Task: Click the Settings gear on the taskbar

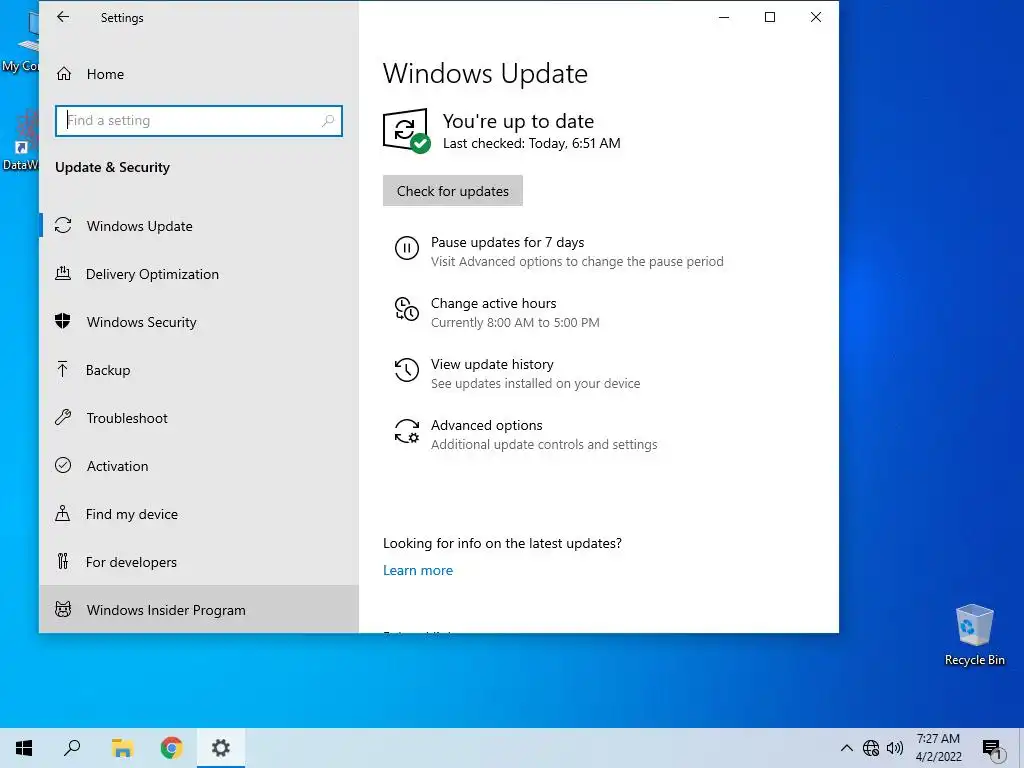Action: tap(221, 748)
